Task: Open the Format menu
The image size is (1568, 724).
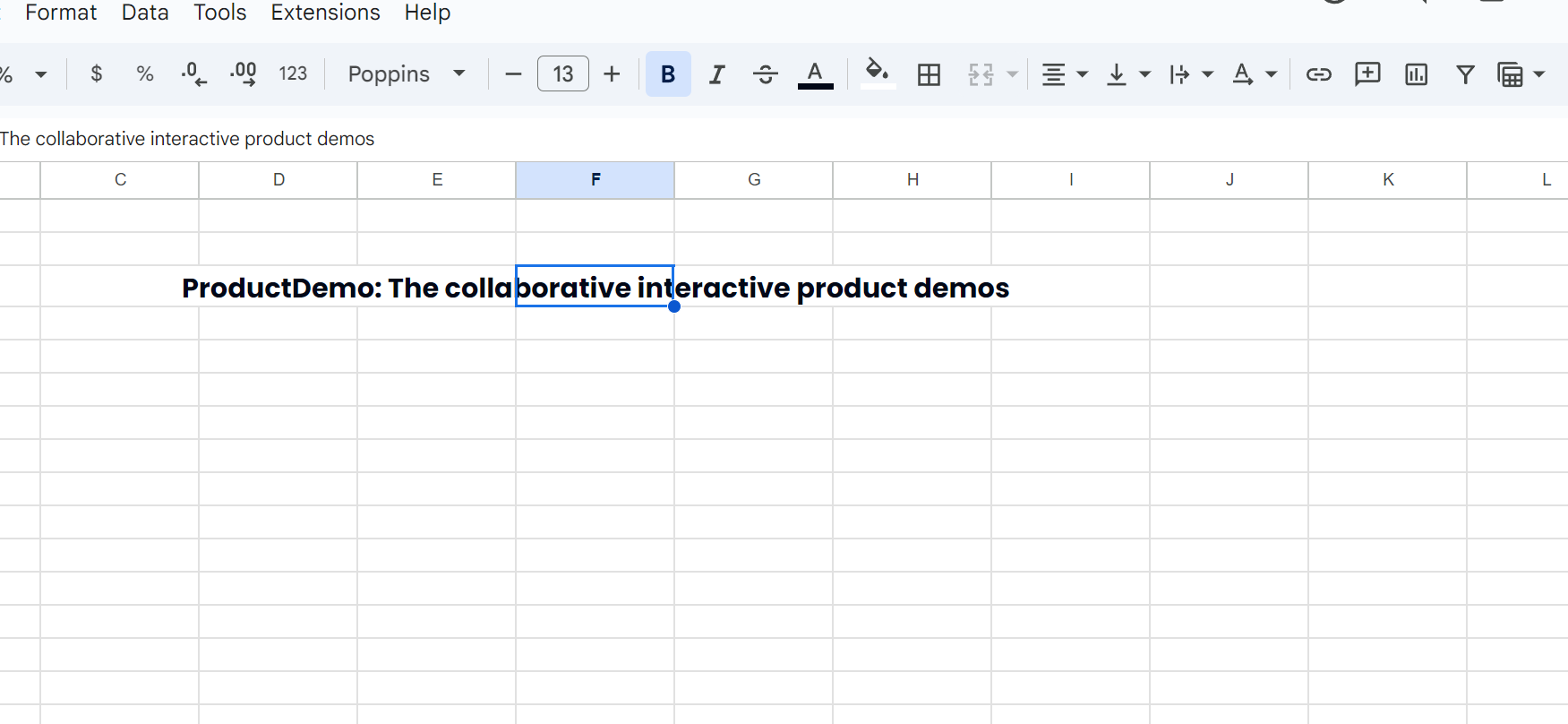Action: tap(61, 13)
